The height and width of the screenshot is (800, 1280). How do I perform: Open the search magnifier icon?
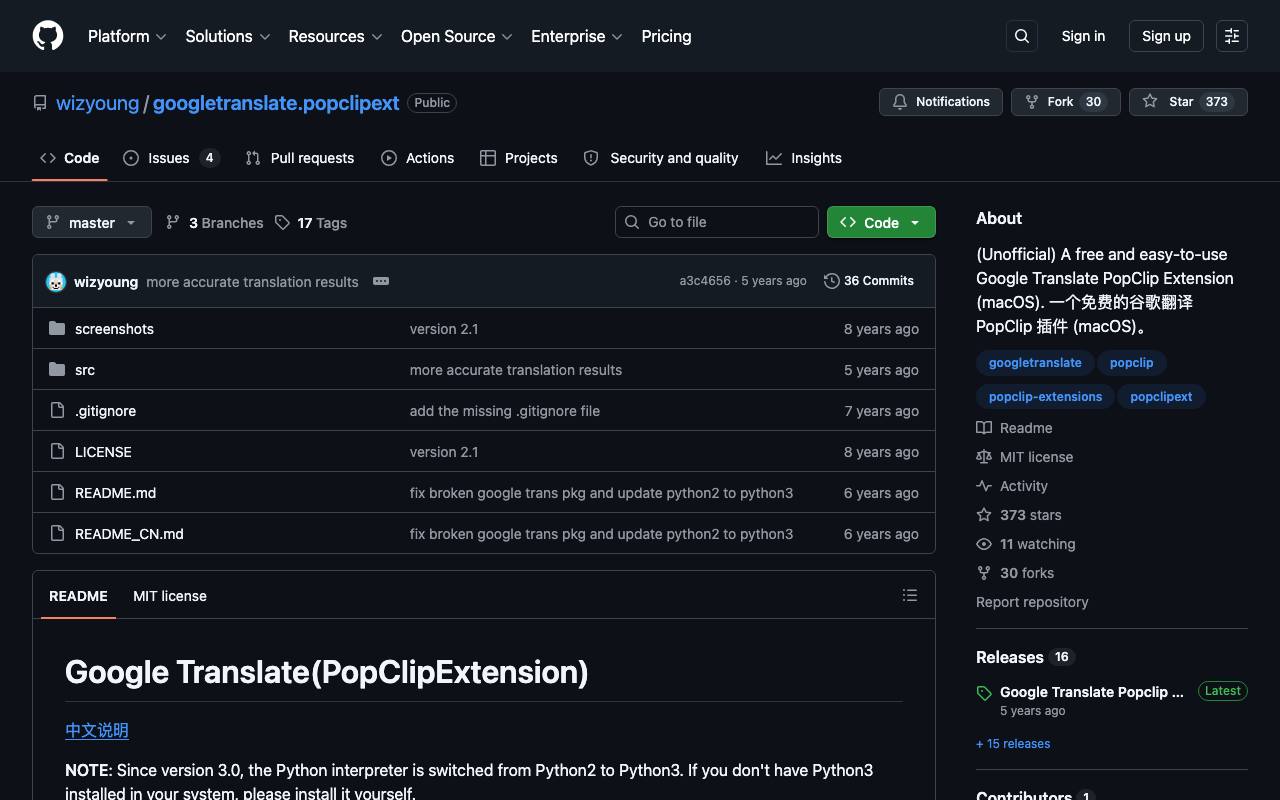1022,36
